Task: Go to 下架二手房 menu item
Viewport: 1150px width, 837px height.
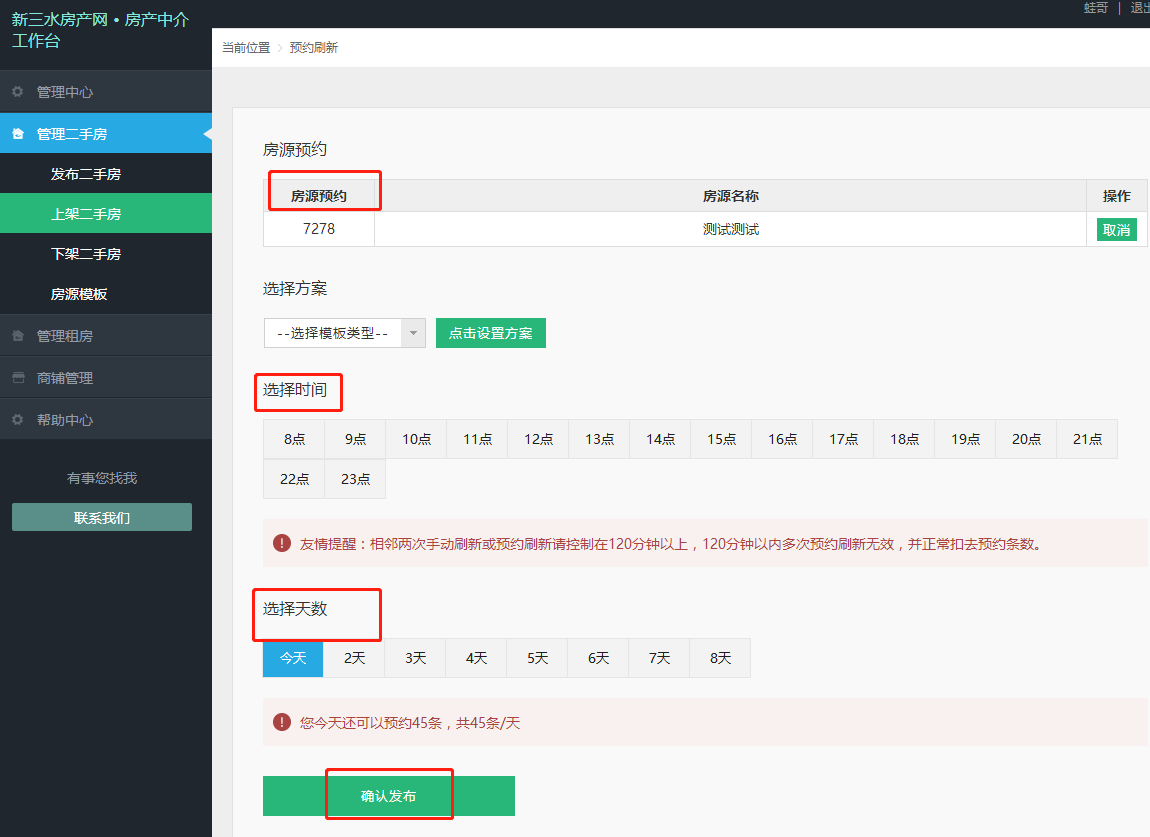Action: click(x=86, y=254)
